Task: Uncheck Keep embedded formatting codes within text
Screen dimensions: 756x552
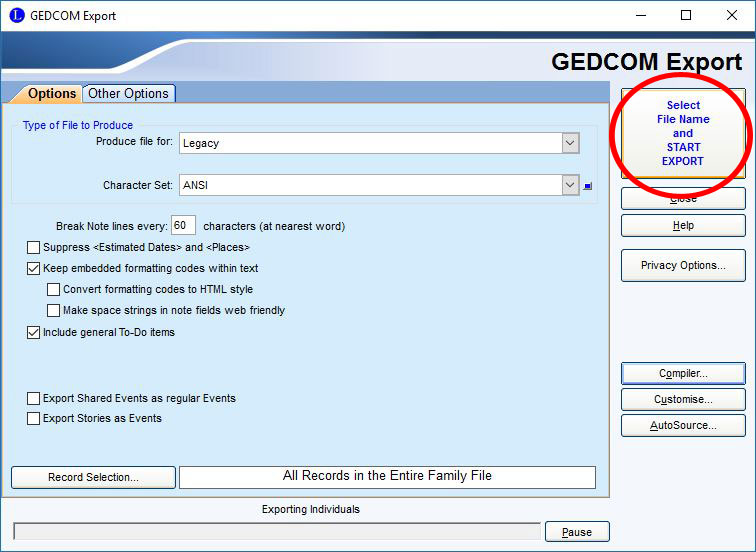Action: pos(33,269)
